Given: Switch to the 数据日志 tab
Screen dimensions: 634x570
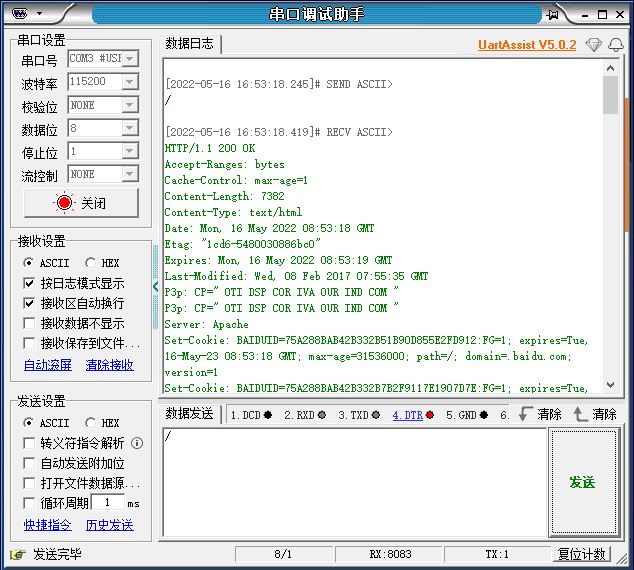Looking at the screenshot, I should click(189, 43).
